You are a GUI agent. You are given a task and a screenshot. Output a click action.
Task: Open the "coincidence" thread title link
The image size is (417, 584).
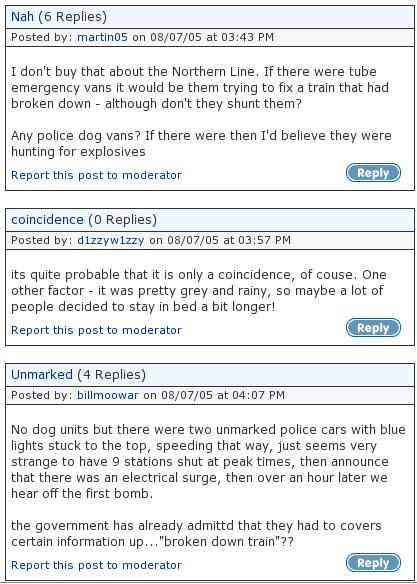click(47, 220)
